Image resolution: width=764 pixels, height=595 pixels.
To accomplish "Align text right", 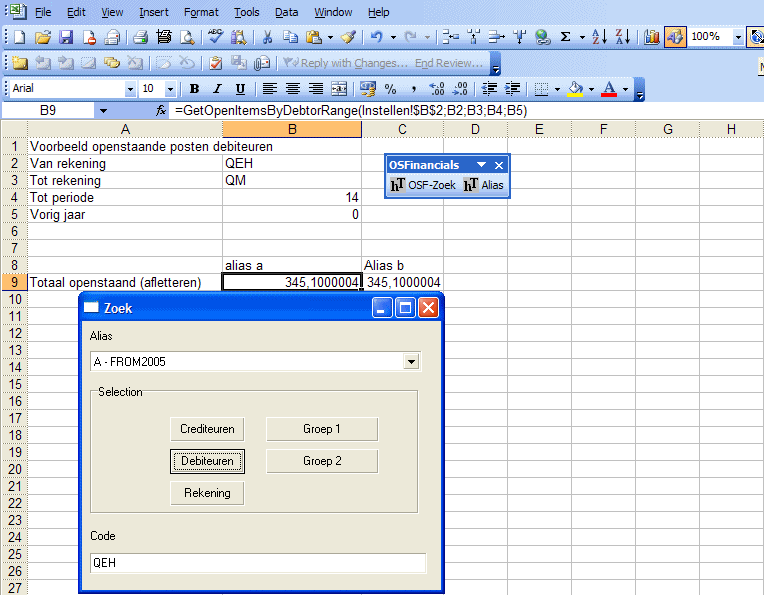I will 316,89.
